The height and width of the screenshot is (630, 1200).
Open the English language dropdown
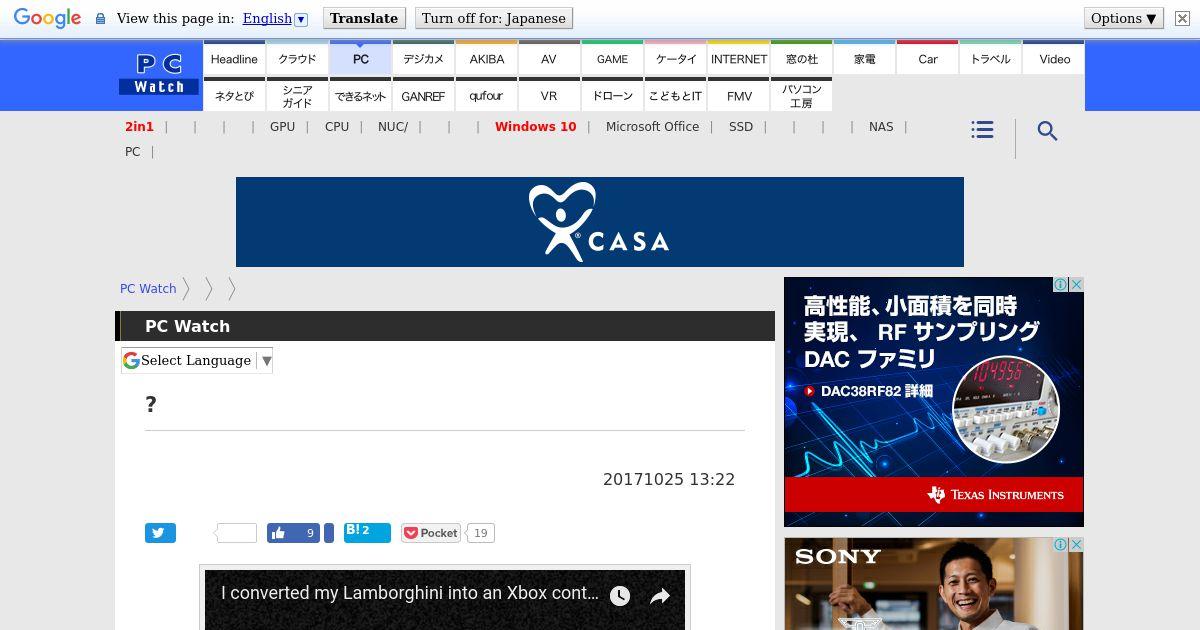click(275, 18)
